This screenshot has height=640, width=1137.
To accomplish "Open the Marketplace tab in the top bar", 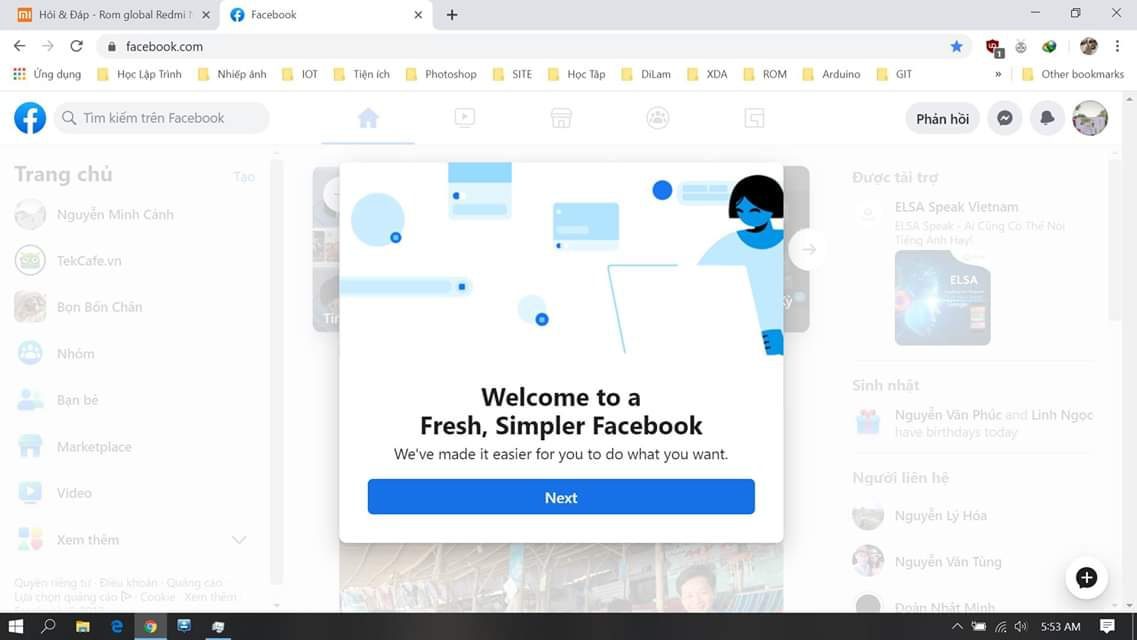I will coord(561,118).
